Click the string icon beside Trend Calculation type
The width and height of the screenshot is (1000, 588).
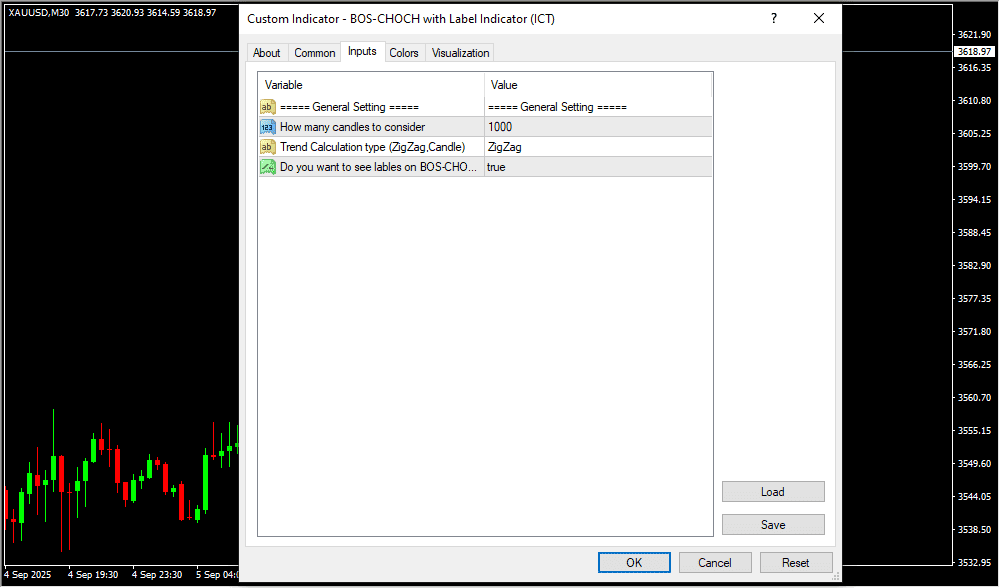coord(268,147)
